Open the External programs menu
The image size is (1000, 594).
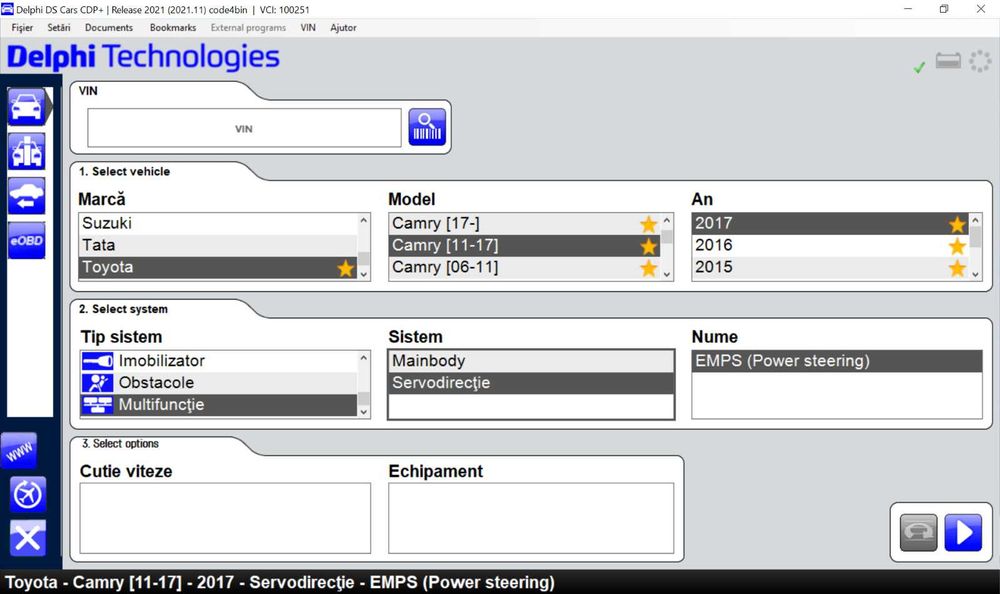pyautogui.click(x=248, y=27)
